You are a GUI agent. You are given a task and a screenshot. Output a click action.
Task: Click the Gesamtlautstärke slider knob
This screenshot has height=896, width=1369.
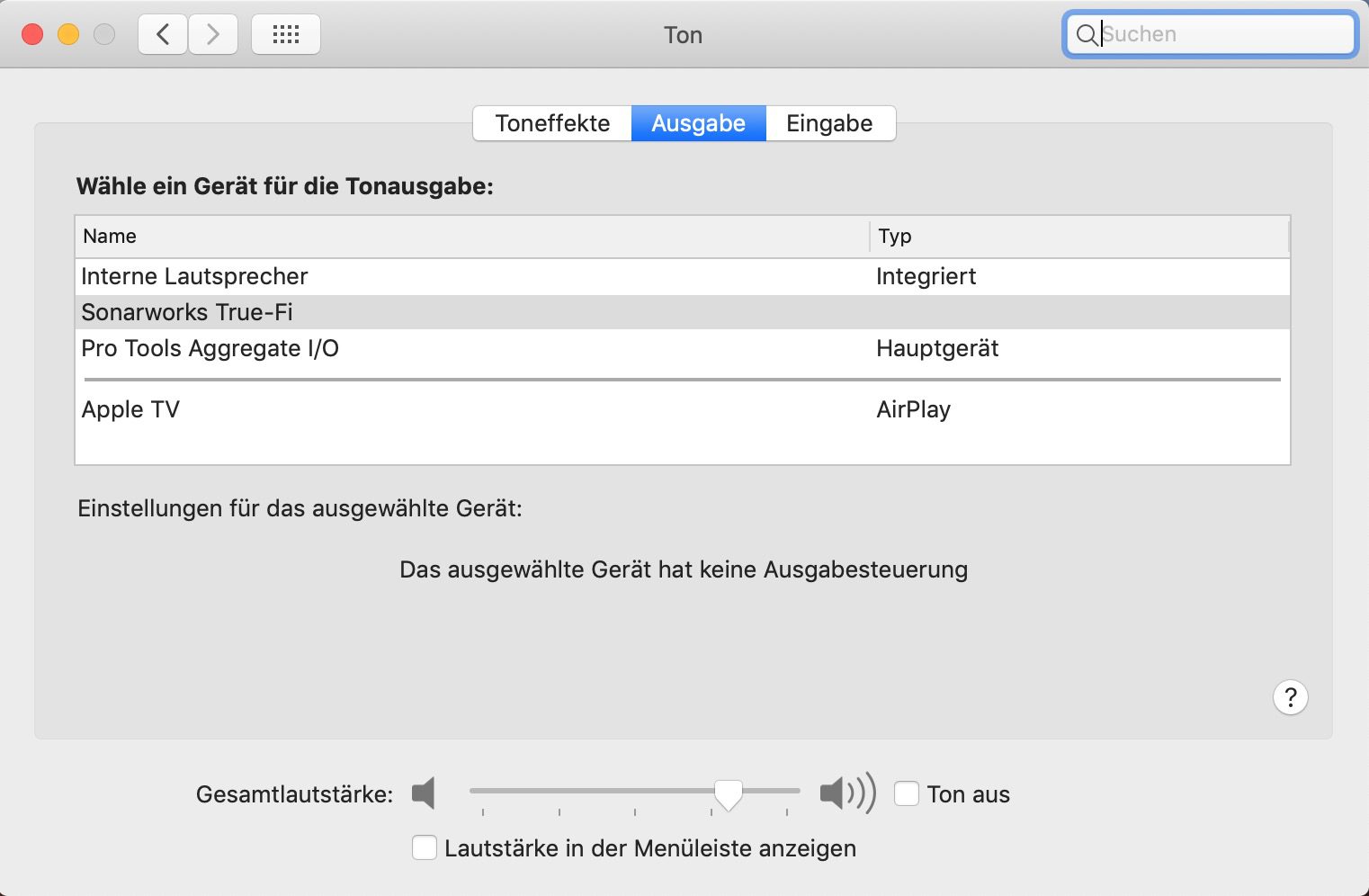[x=728, y=793]
